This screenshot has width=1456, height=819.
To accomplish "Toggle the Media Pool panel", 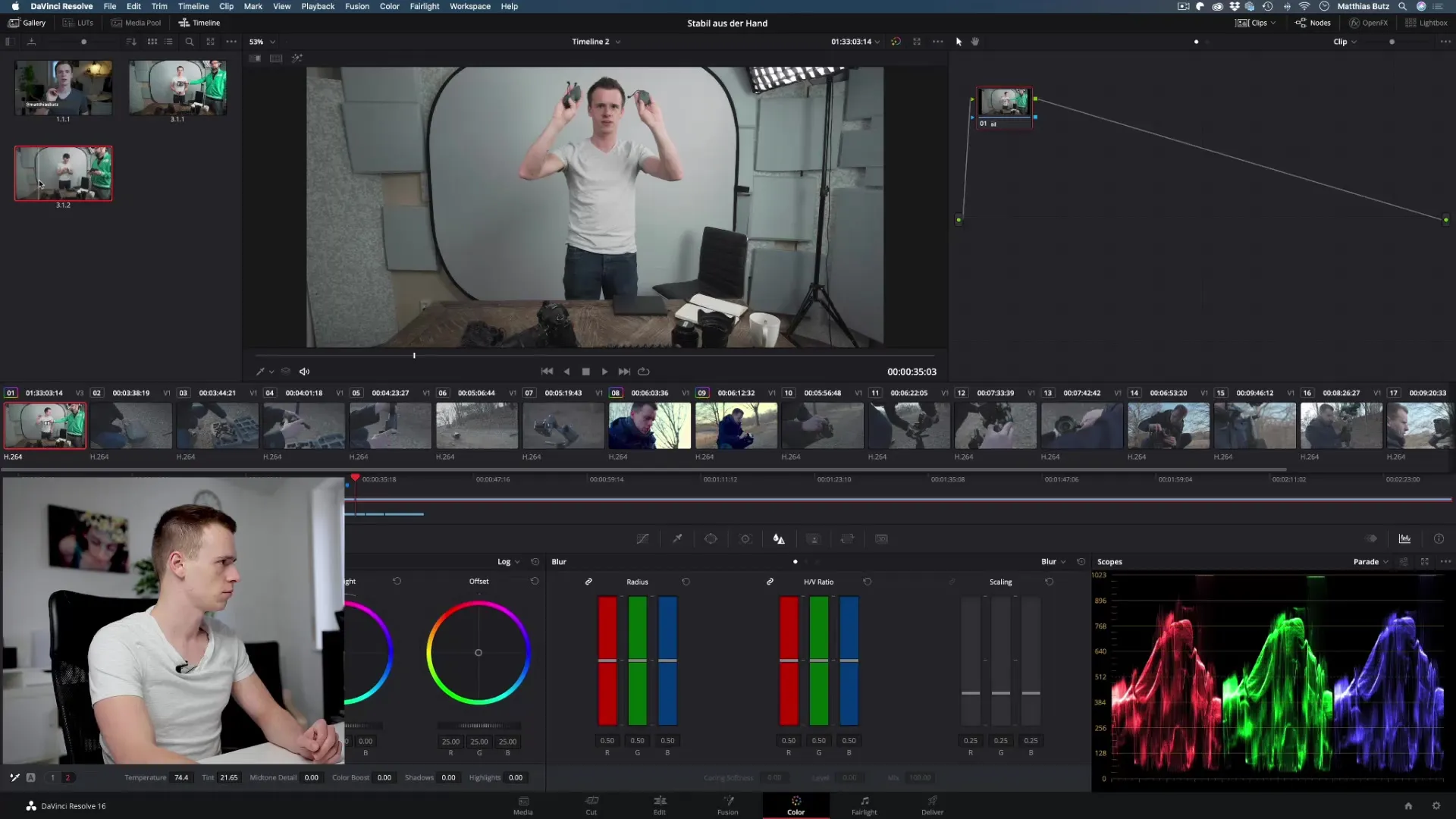I will 136,23.
